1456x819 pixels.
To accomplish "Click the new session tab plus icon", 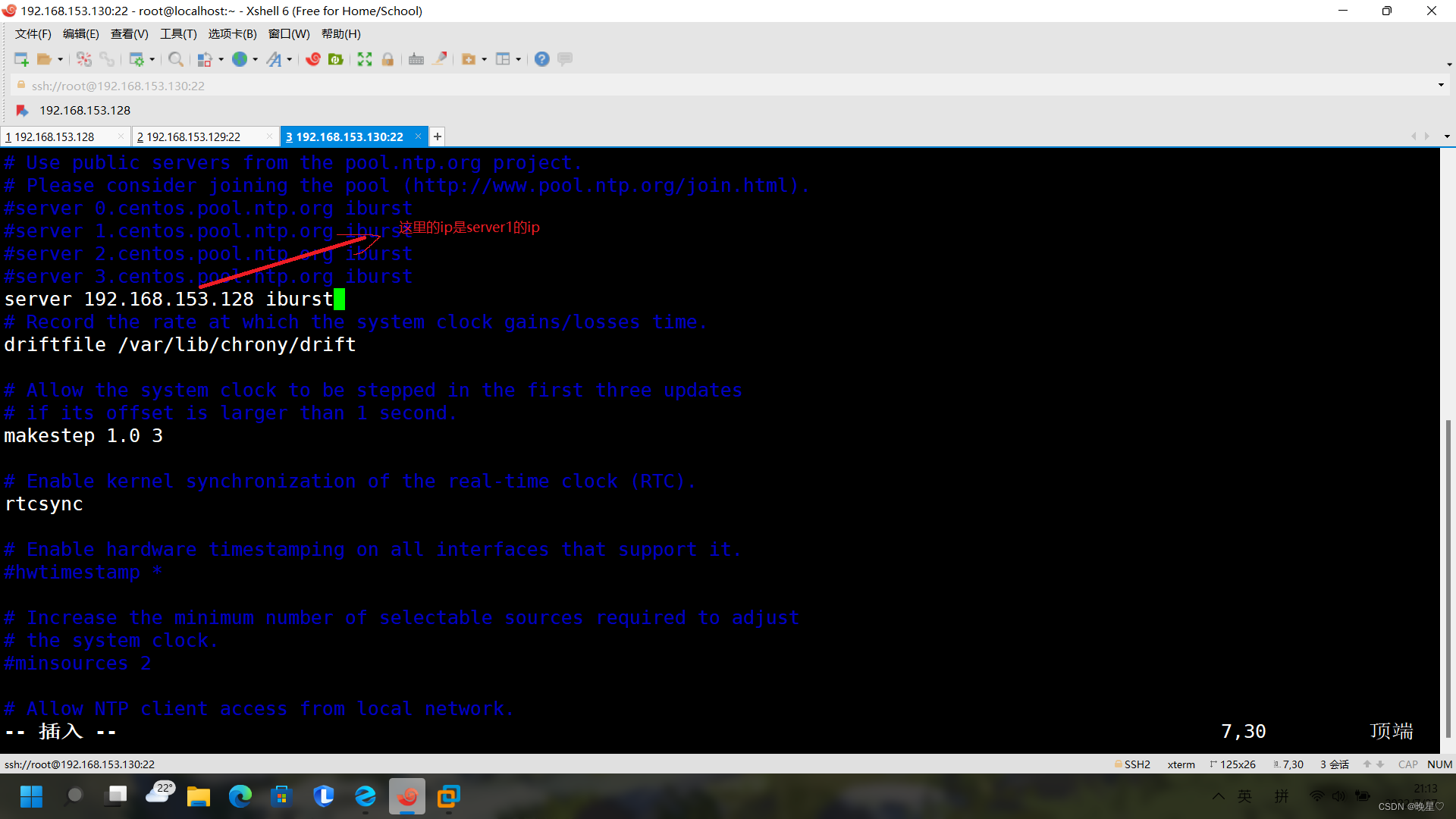I will click(437, 137).
